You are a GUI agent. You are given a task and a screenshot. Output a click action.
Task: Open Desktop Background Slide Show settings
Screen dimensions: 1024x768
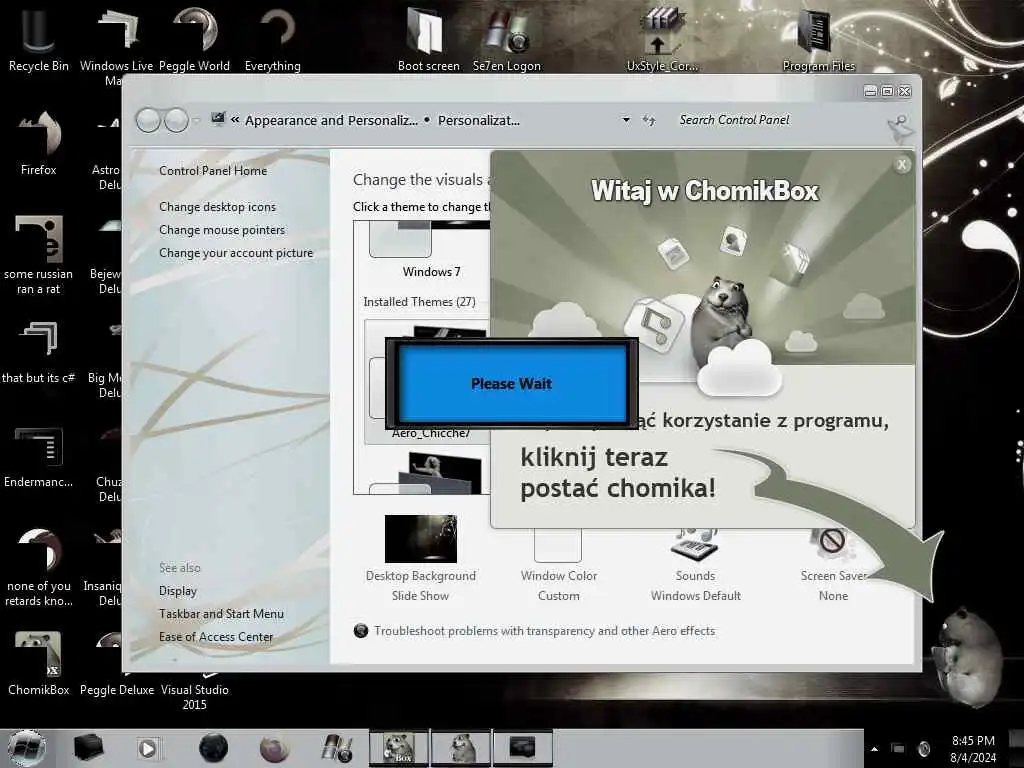coord(421,558)
